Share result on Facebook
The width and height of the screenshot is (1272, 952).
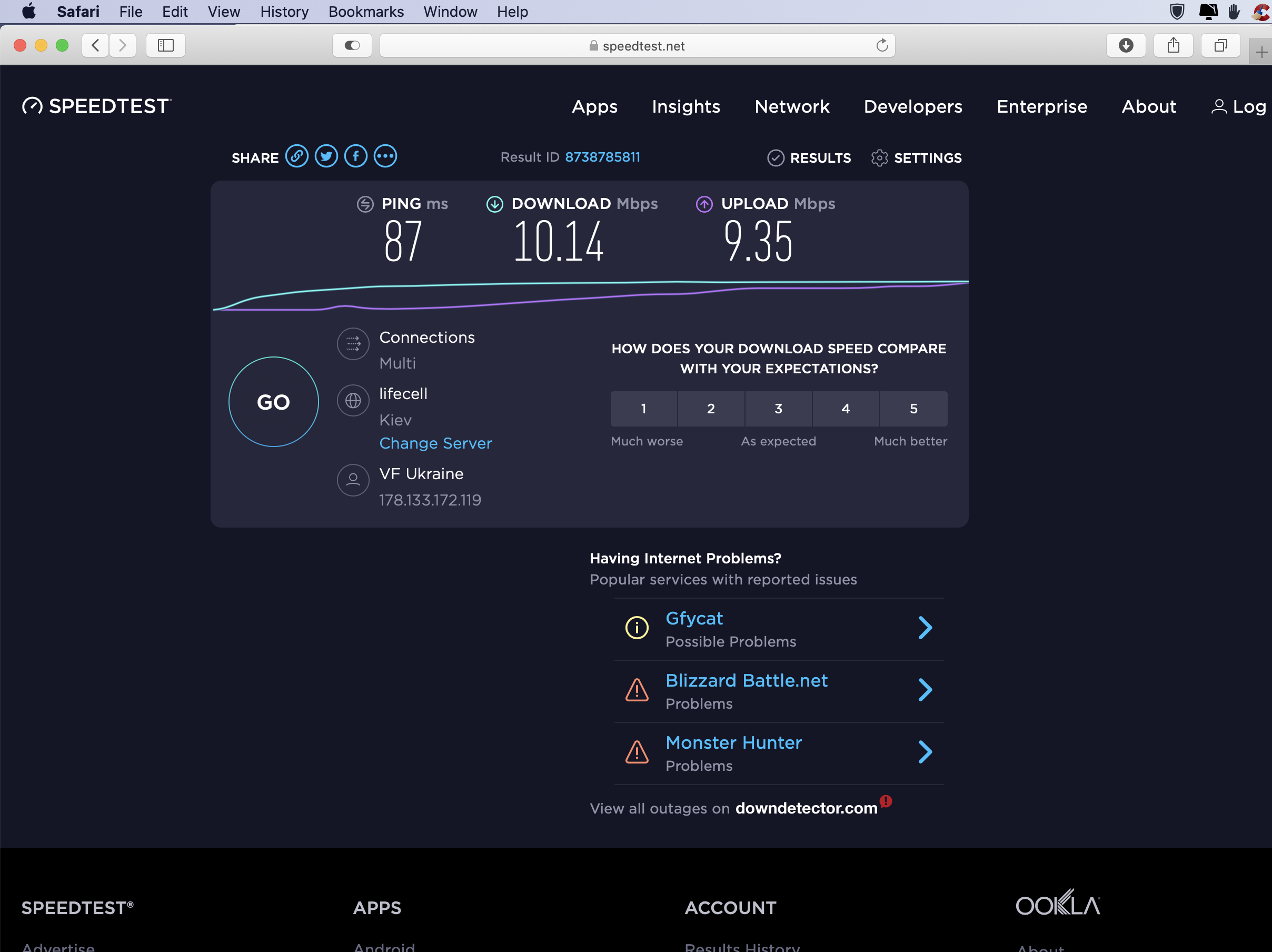(356, 156)
